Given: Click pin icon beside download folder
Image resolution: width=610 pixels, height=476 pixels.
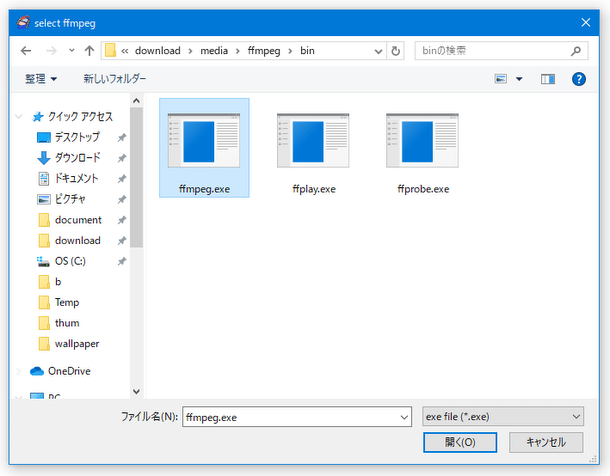Looking at the screenshot, I should click(x=122, y=240).
